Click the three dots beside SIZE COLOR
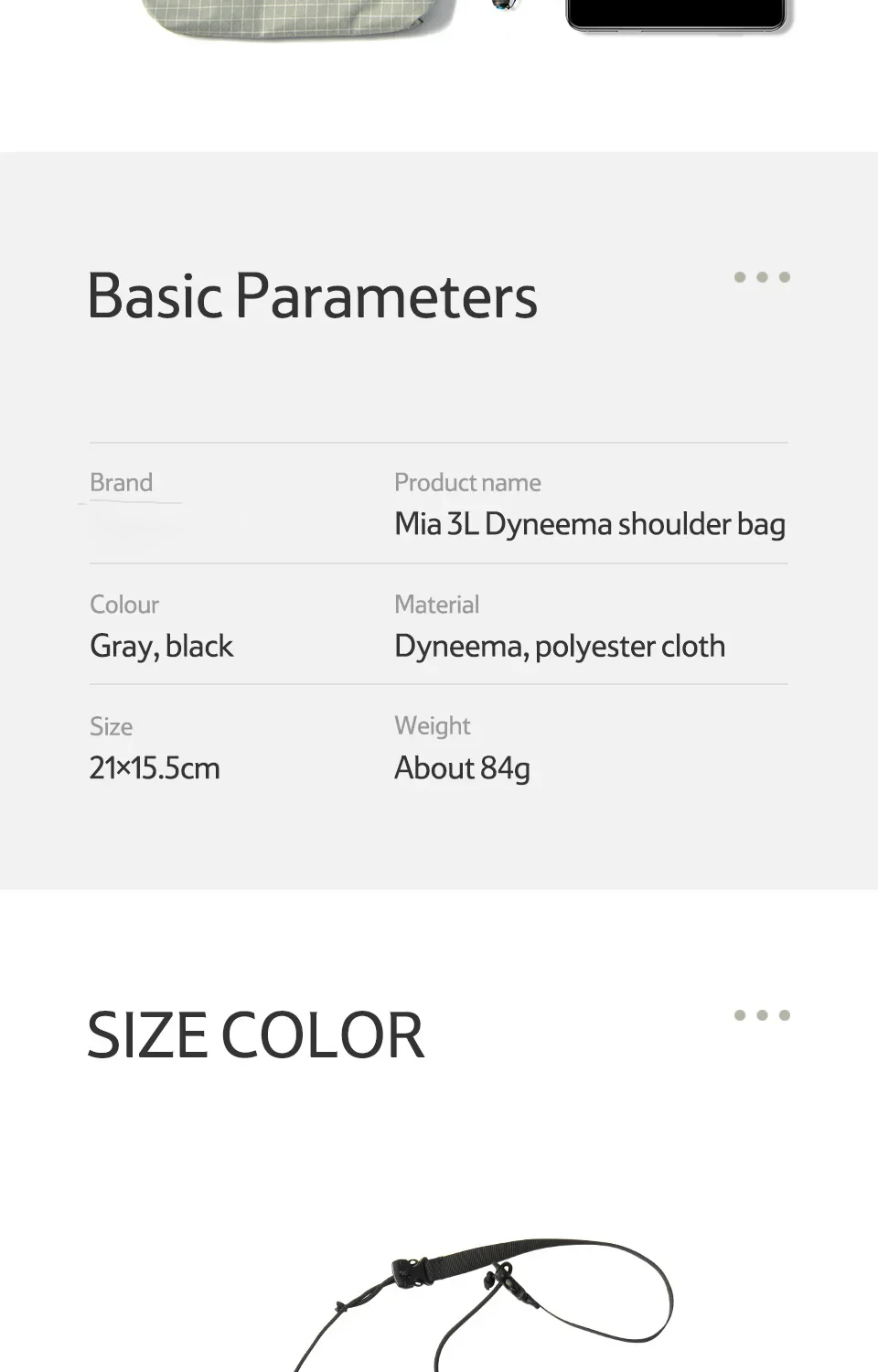This screenshot has width=878, height=1372. 762,1015
